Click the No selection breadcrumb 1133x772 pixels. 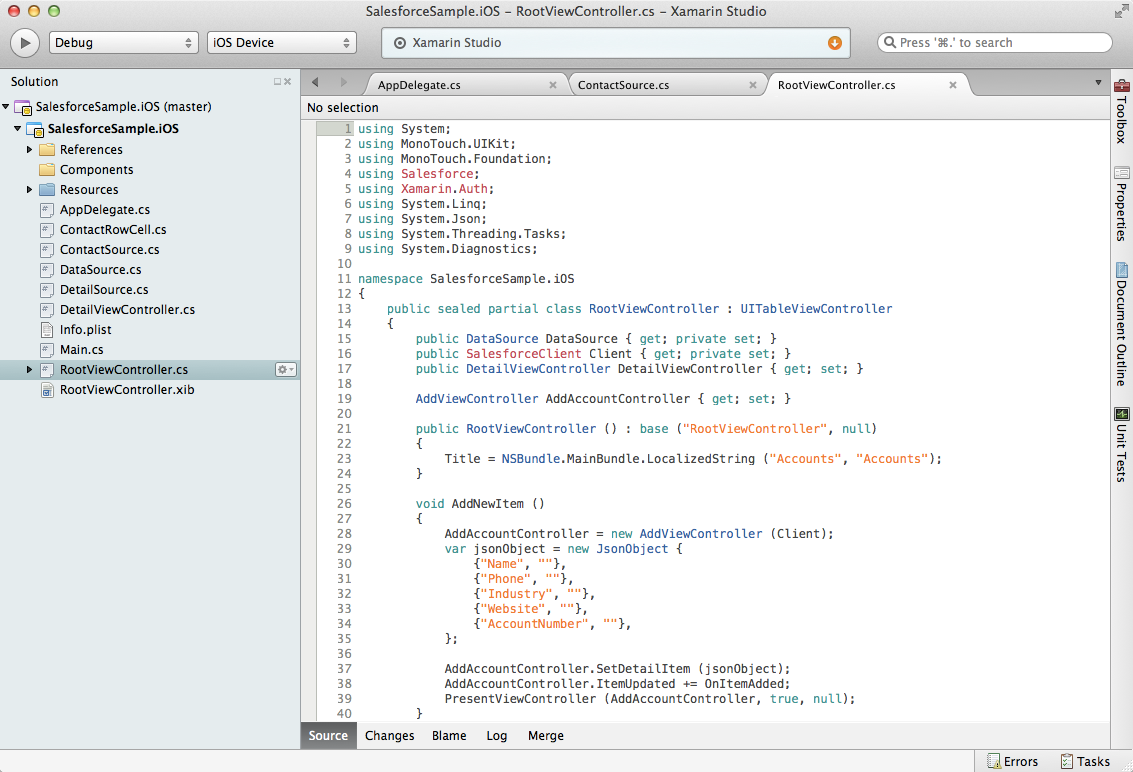343,108
